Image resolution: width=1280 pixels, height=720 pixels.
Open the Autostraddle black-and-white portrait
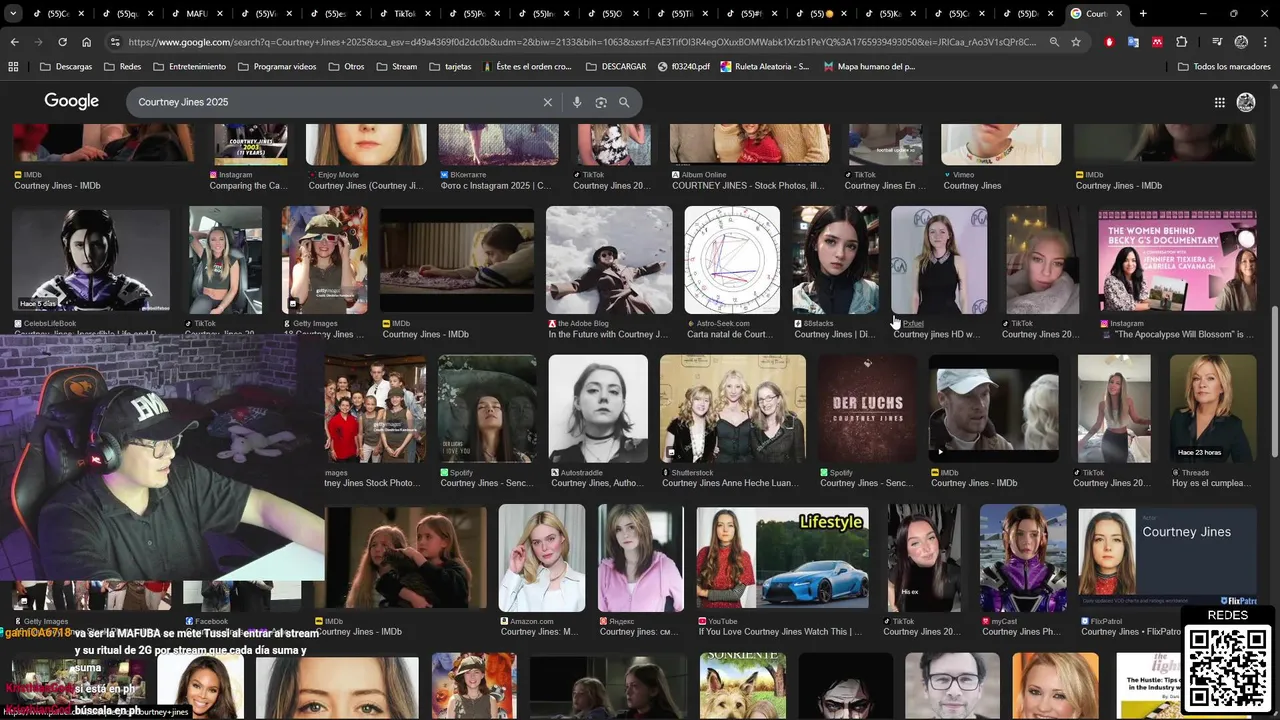[x=598, y=409]
